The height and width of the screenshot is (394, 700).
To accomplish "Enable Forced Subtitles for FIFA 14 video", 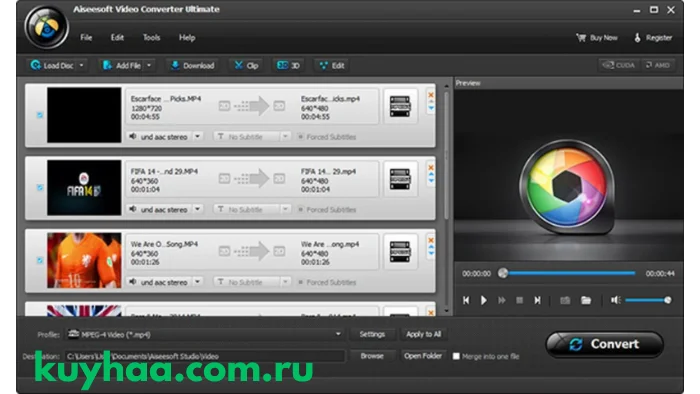I will (301, 209).
